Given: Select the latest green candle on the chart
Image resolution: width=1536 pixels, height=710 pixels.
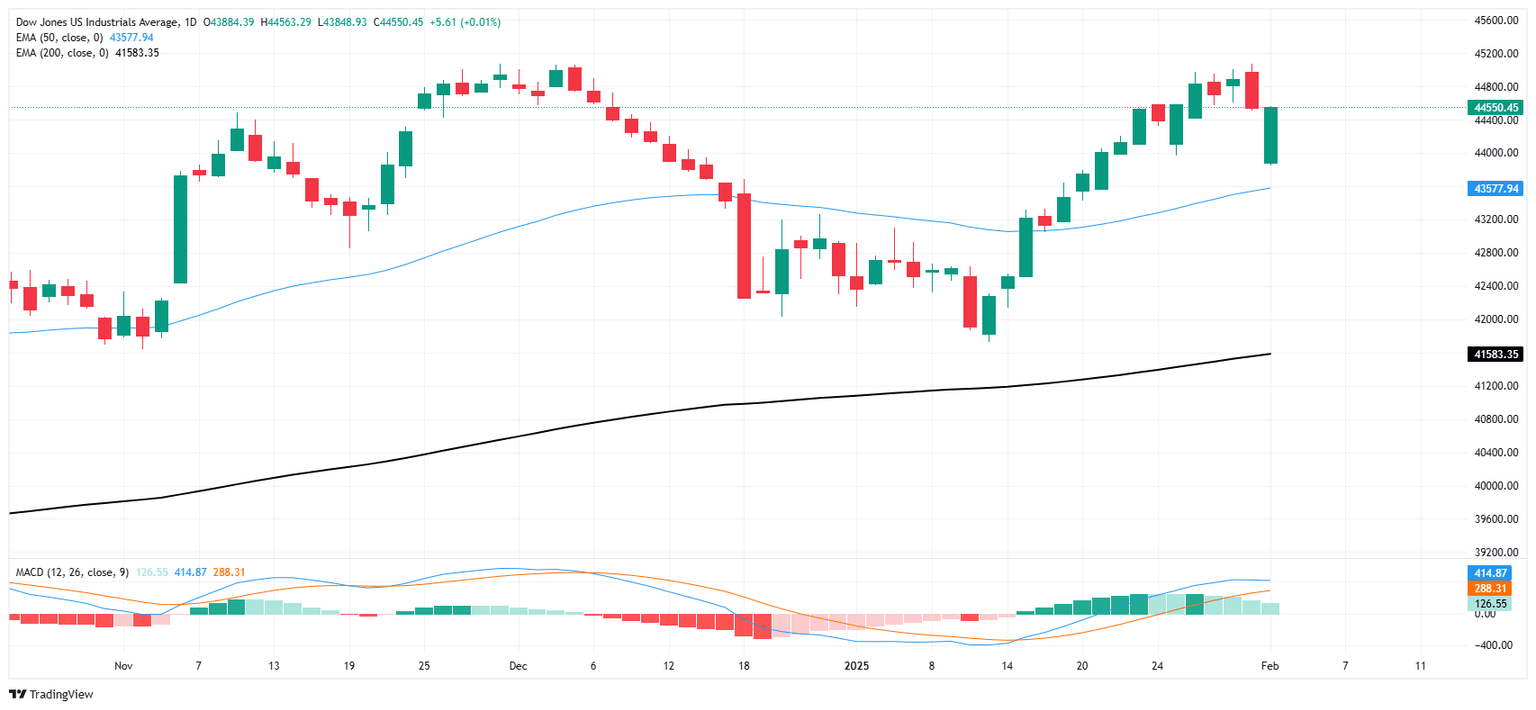Looking at the screenshot, I should pos(1270,135).
